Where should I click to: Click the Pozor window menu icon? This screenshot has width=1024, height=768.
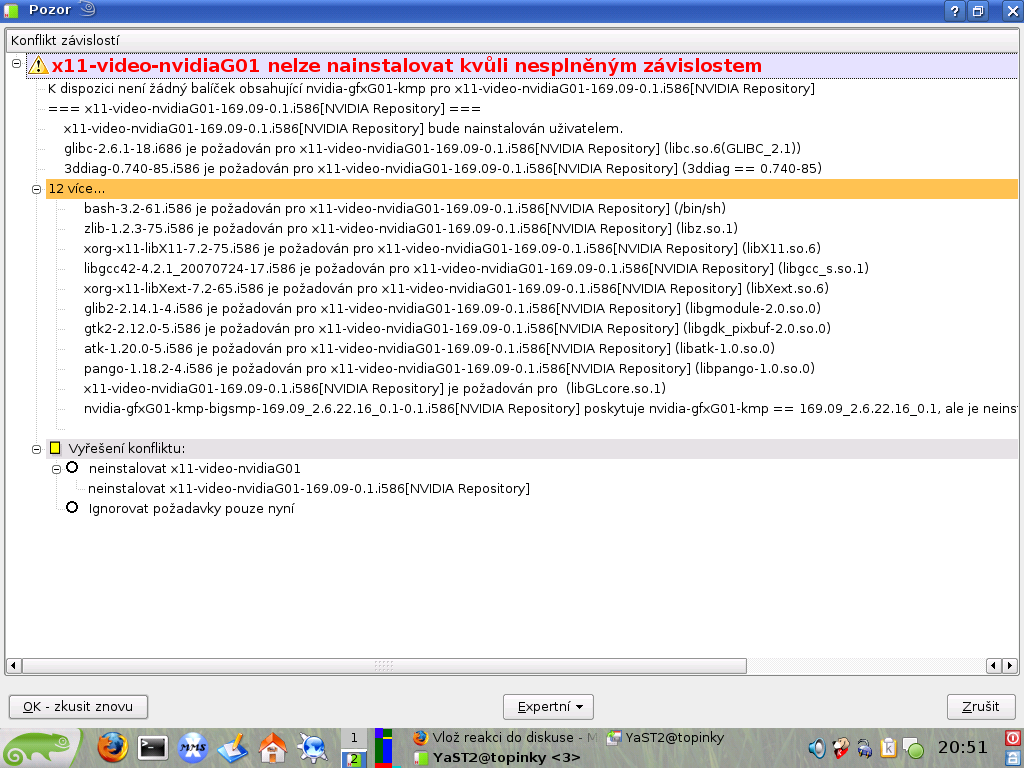pyautogui.click(x=11, y=10)
